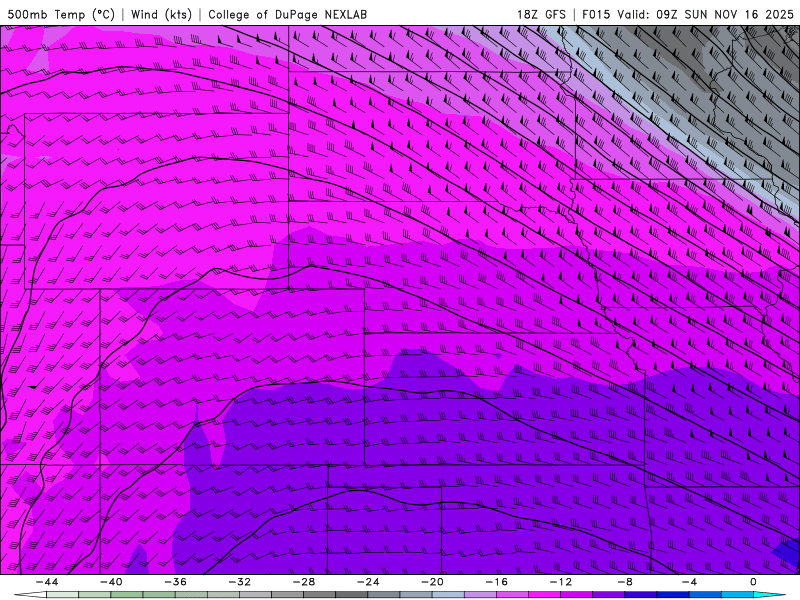The height and width of the screenshot is (600, 800).
Task: Click the -24 color scale label
Action: click(368, 582)
